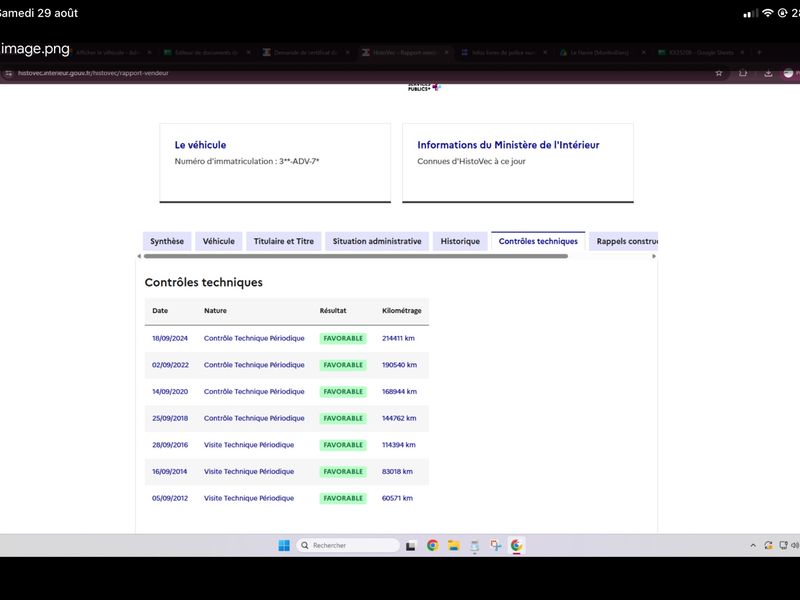Click Contrôle Technique Périodique in 2022 row
The image size is (800, 600).
[254, 365]
